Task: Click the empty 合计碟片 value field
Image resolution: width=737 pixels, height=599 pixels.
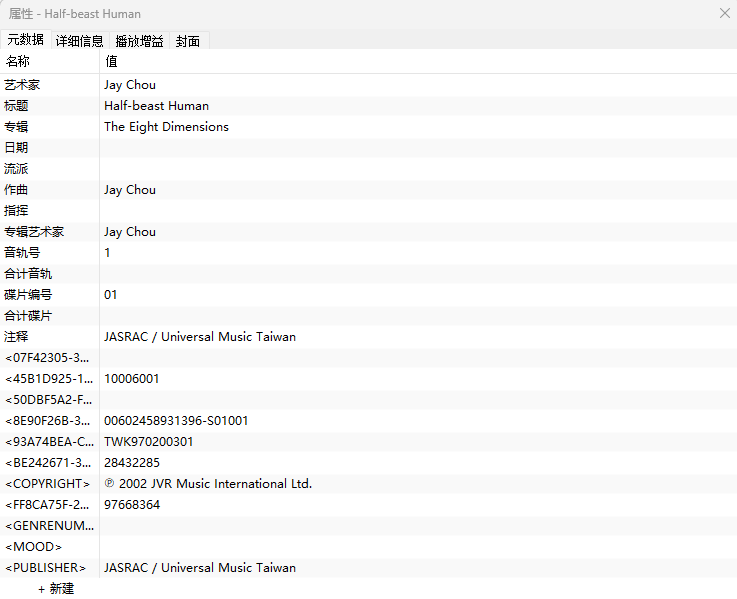Action: point(418,316)
